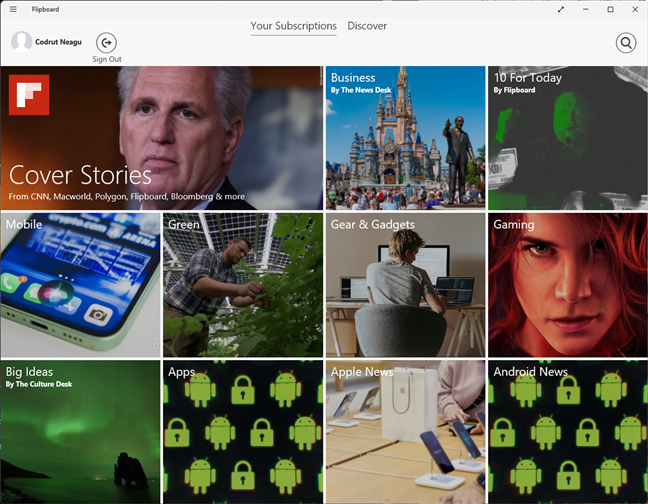The height and width of the screenshot is (504, 648).
Task: Switch to the Your Subscriptions tab
Action: coord(293,26)
